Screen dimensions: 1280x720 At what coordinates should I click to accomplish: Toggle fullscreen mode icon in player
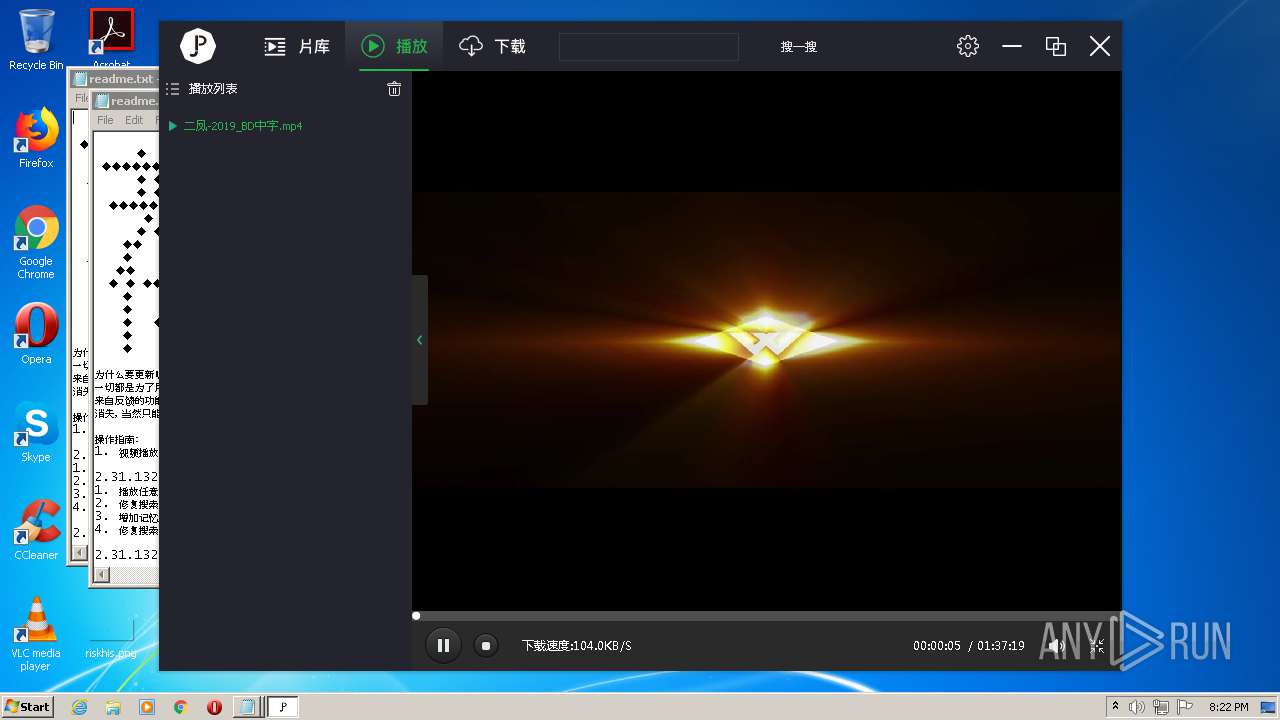(x=1097, y=646)
